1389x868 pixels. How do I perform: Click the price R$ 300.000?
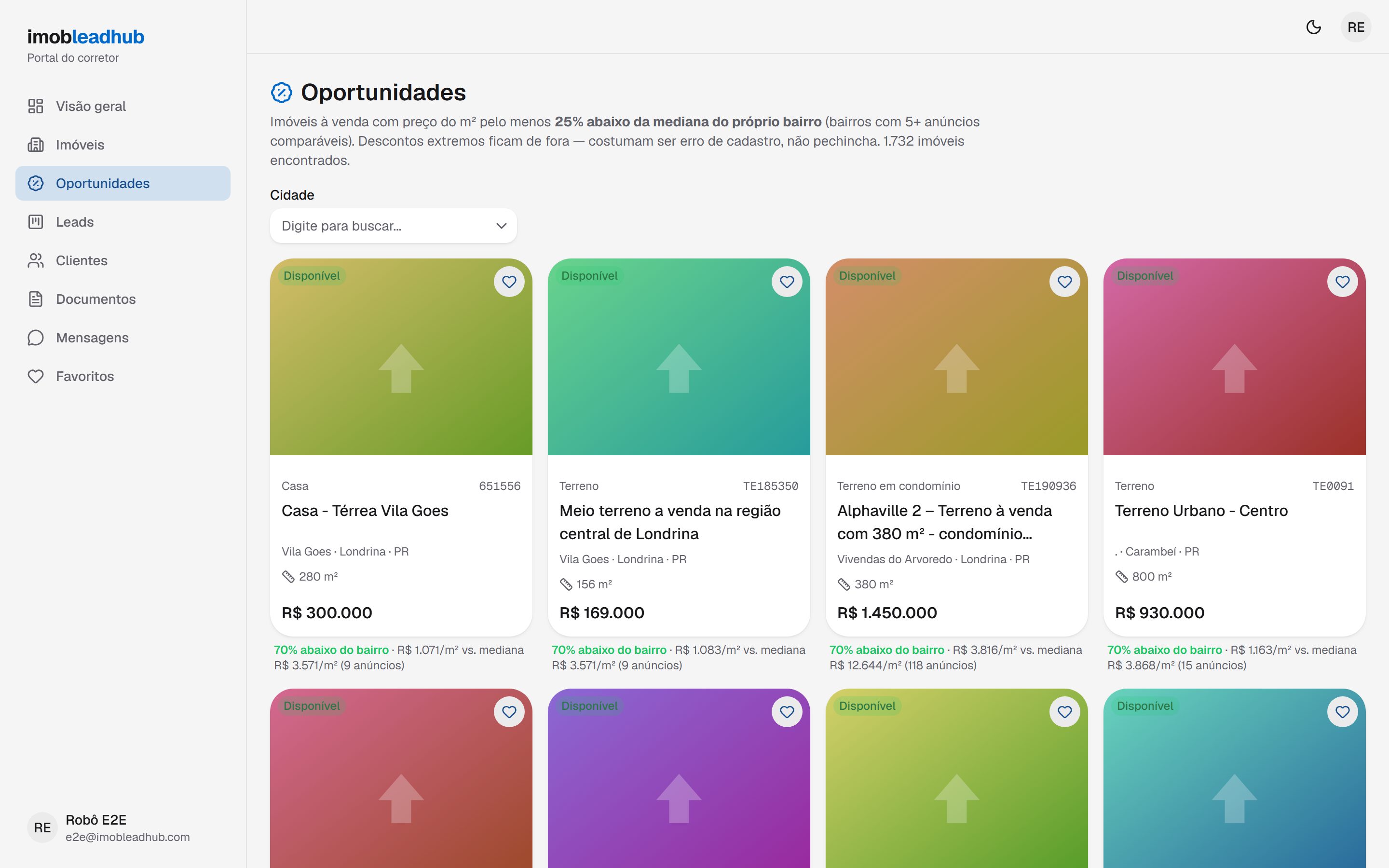[x=327, y=613]
